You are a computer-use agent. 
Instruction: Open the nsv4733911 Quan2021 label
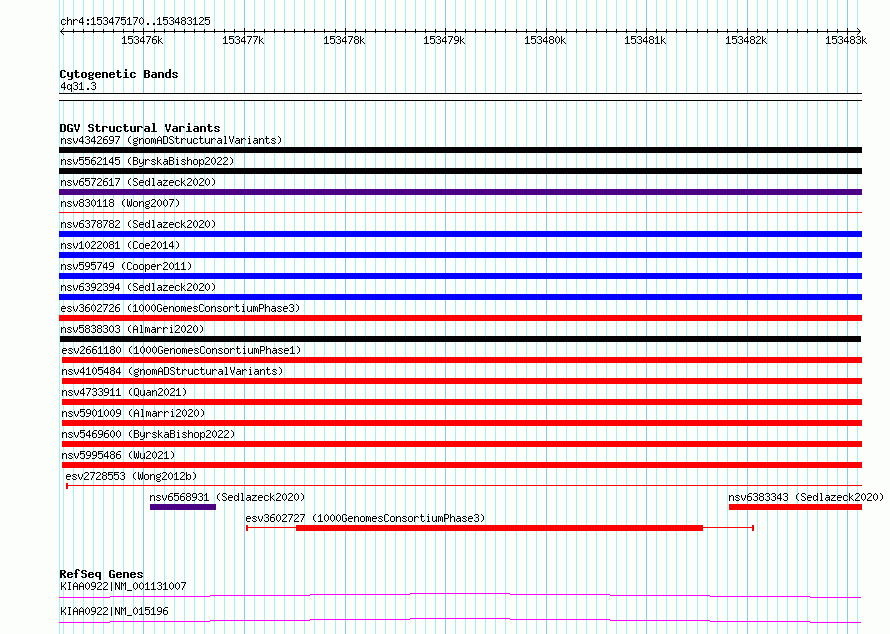(x=124, y=392)
